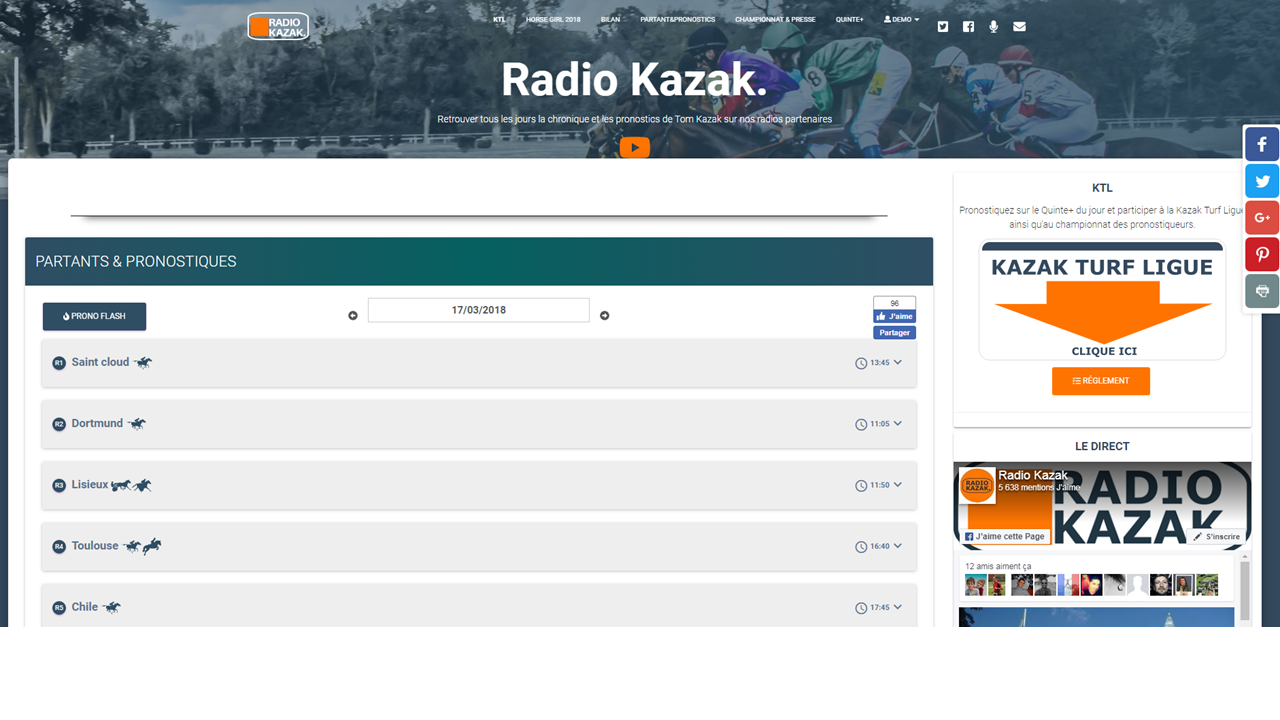Click the Kazak Turf Ligue banner
Screen dimensions: 1280x720
(x=1102, y=301)
